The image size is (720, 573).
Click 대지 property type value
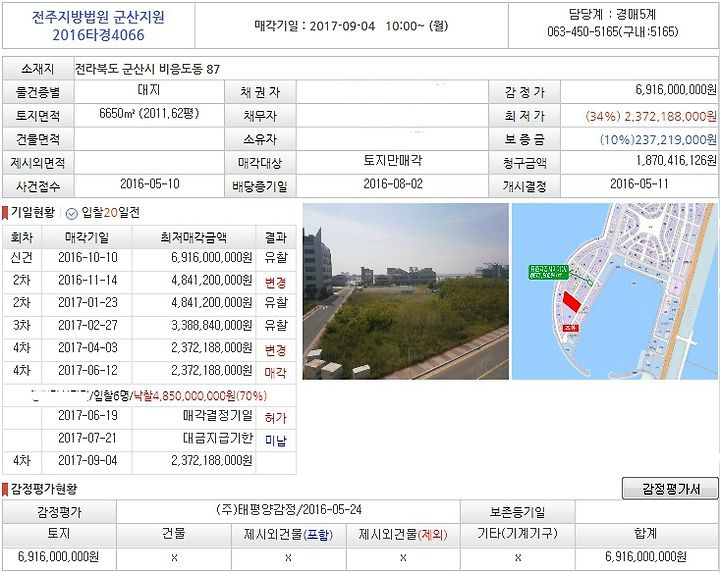tap(149, 90)
